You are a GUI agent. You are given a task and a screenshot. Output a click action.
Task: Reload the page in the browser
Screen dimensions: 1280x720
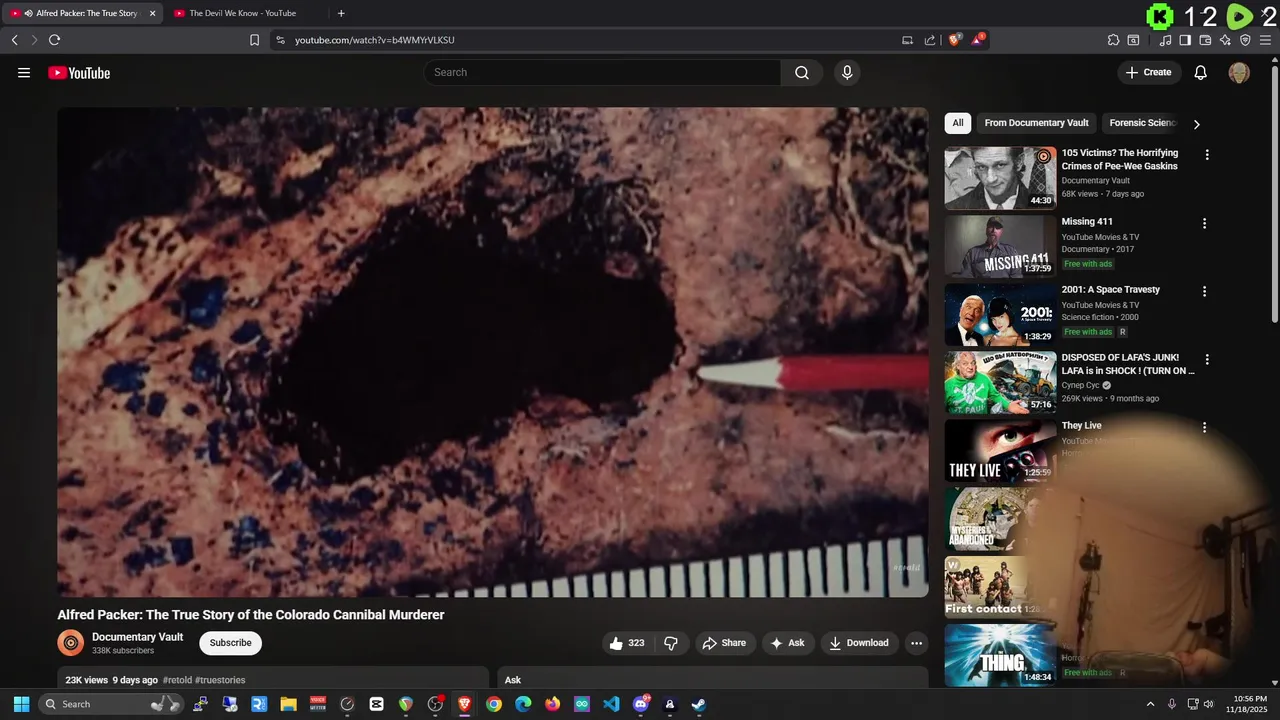tap(54, 40)
